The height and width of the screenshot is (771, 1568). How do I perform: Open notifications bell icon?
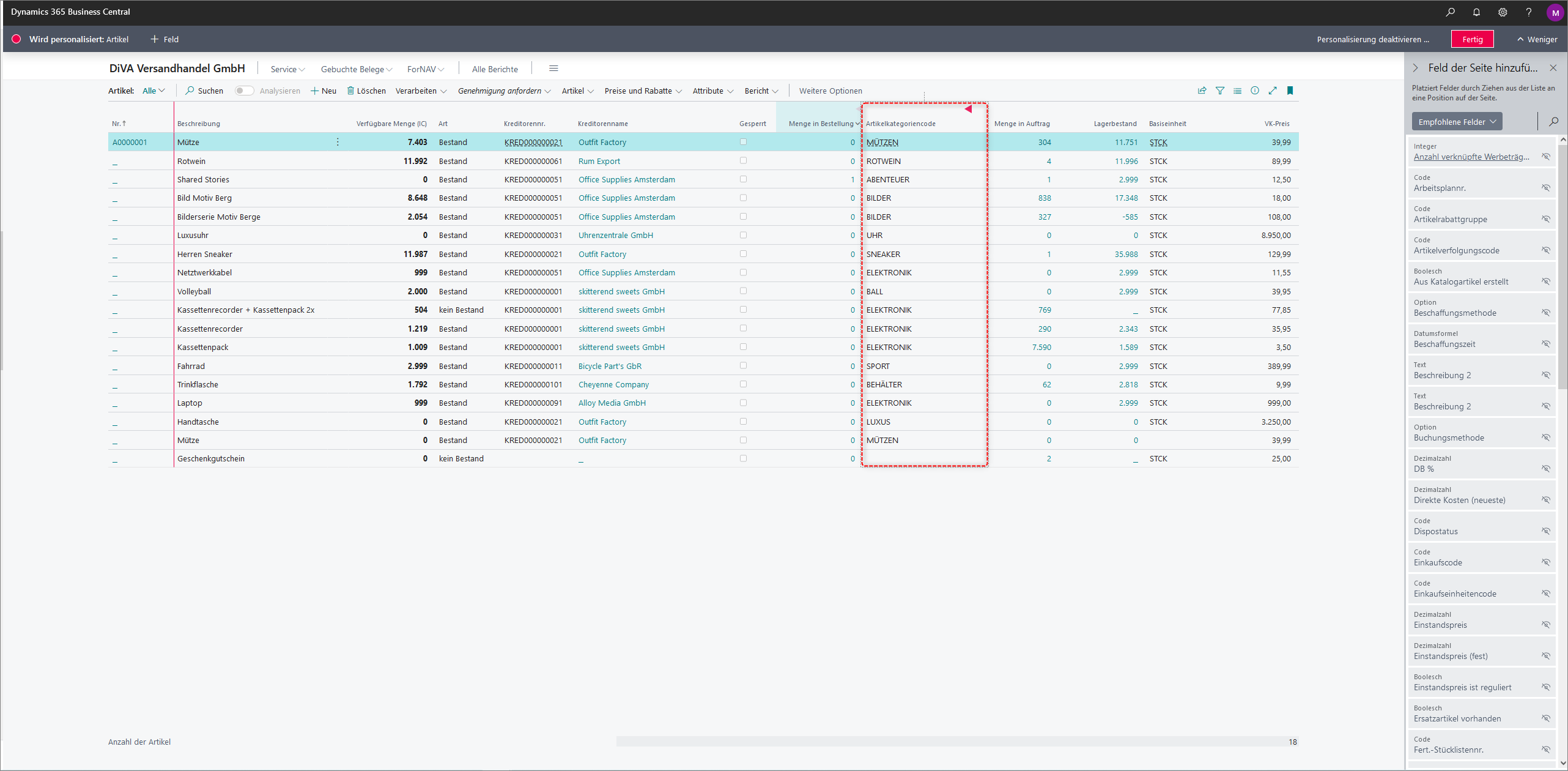pyautogui.click(x=1476, y=12)
